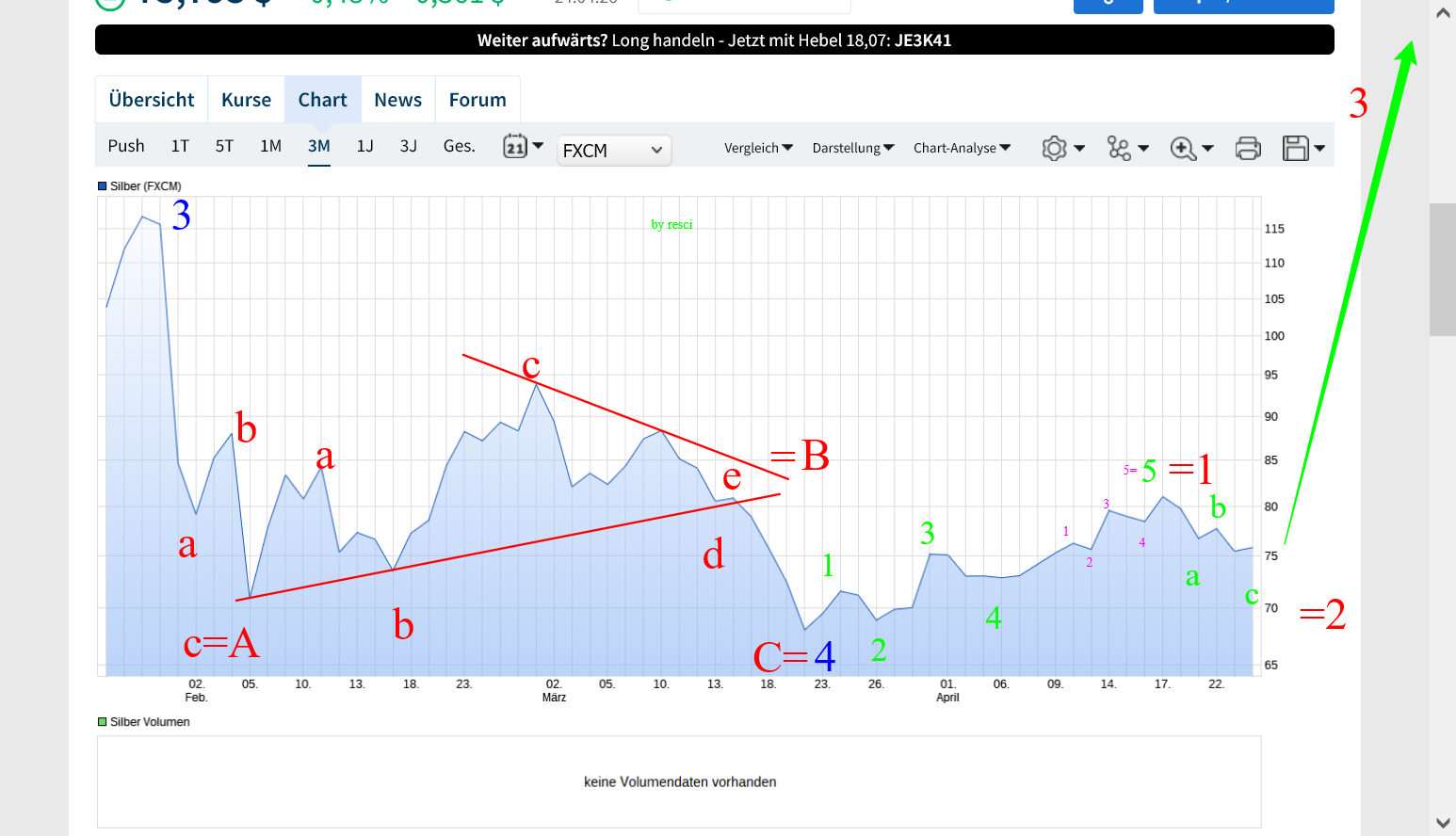
Task: Click the Silber (FXCM) legend entry
Action: click(140, 186)
